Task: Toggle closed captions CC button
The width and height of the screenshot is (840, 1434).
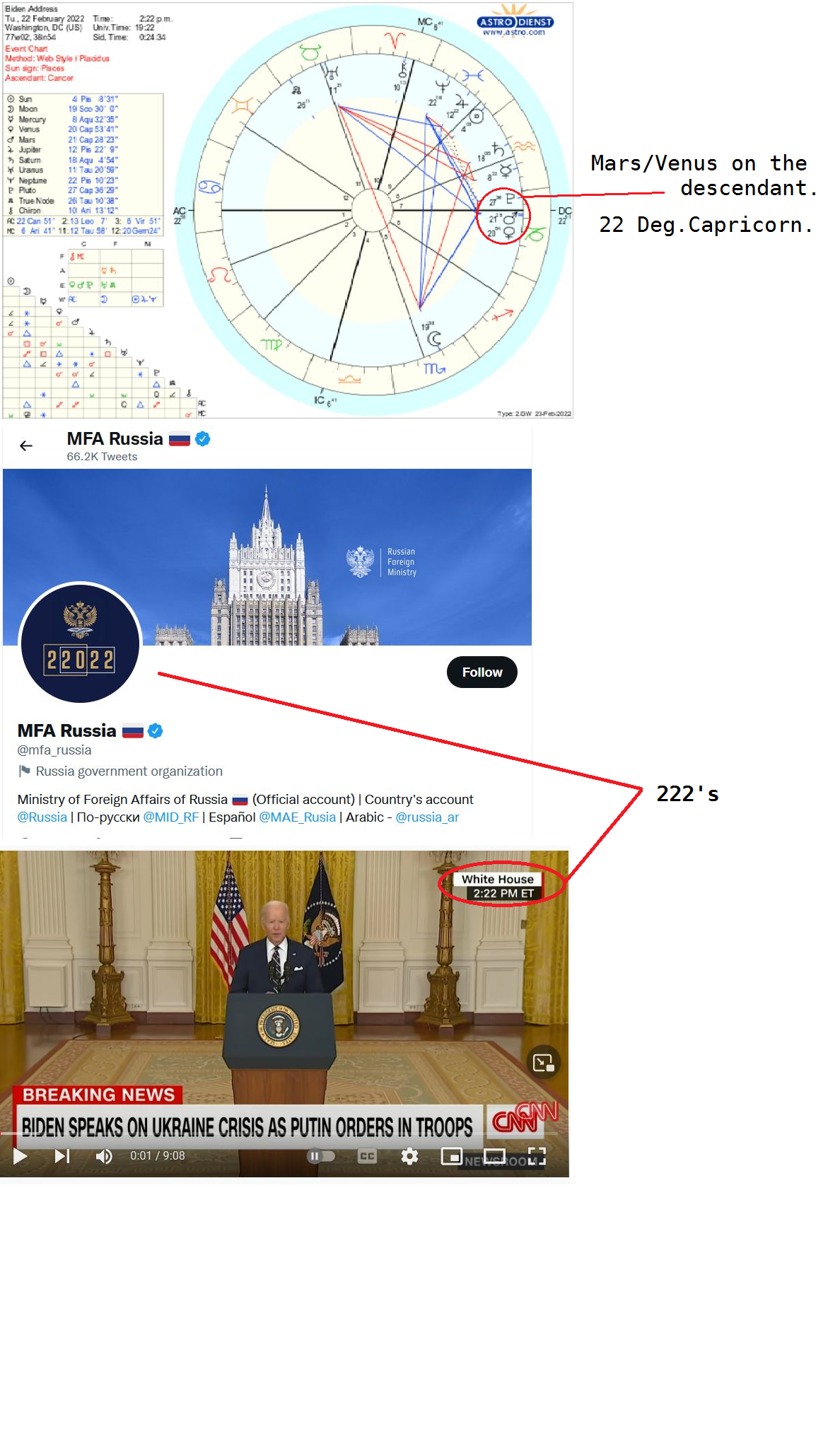Action: pos(367,1156)
